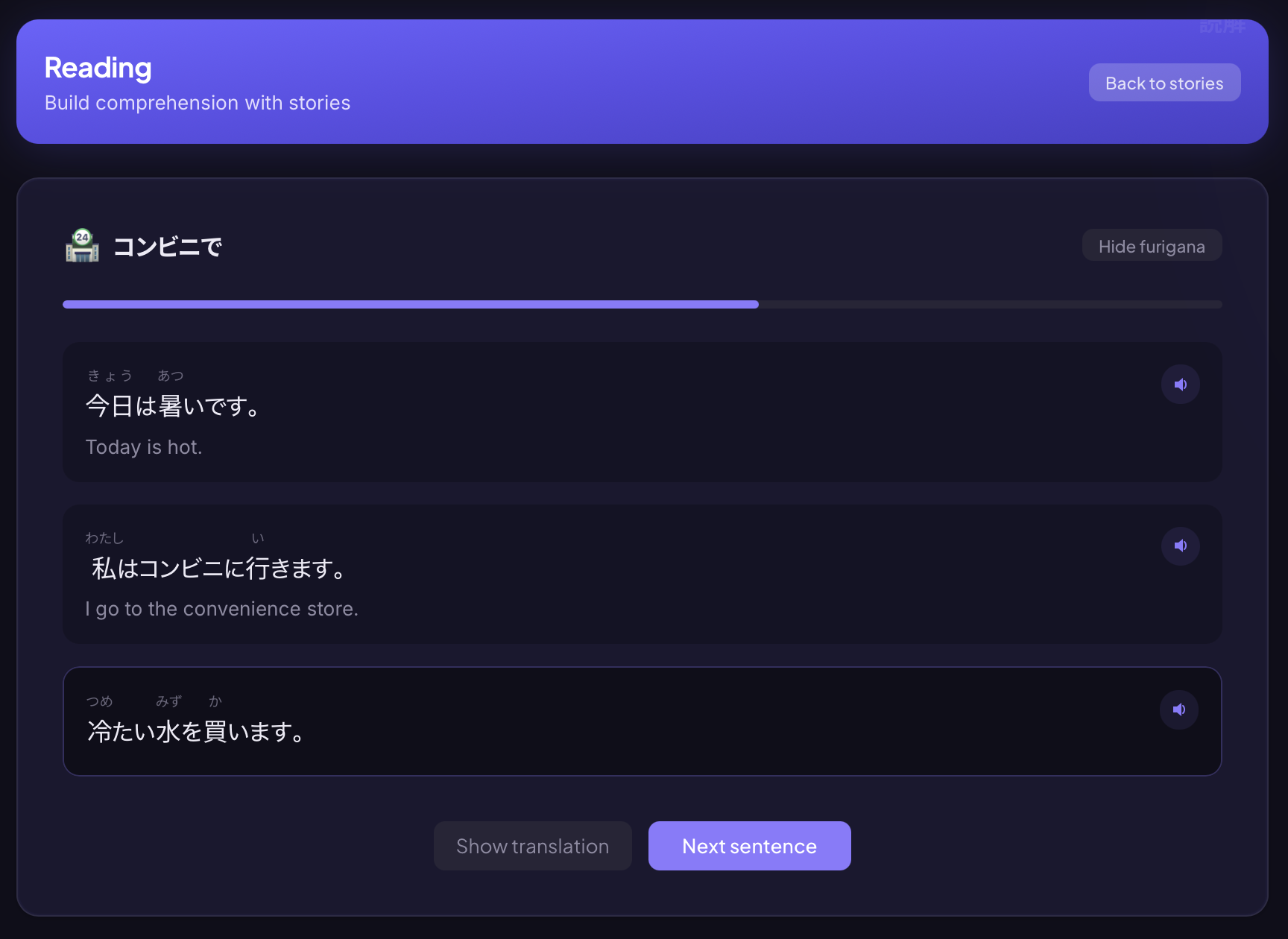Return via Back to stories
The height and width of the screenshot is (939, 1288).
pos(1164,83)
